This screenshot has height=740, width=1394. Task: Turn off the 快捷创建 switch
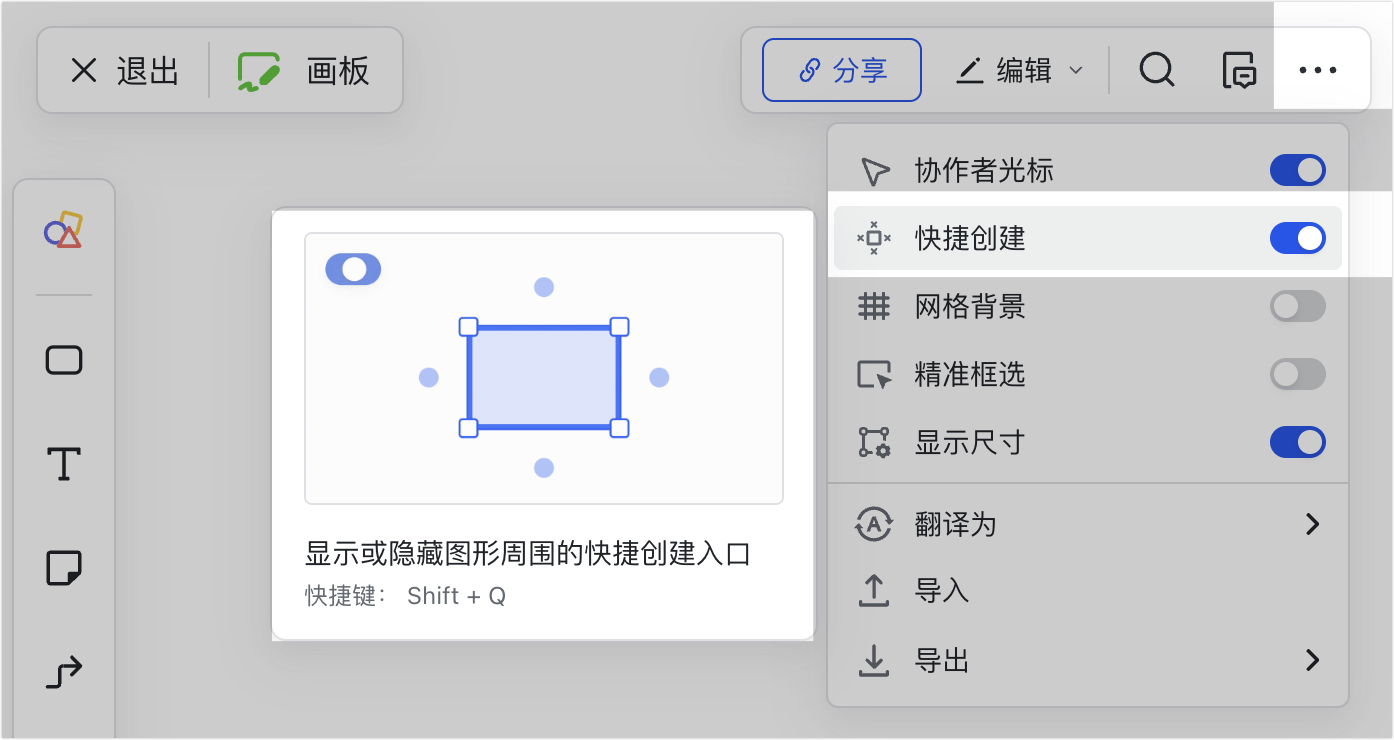[1297, 238]
